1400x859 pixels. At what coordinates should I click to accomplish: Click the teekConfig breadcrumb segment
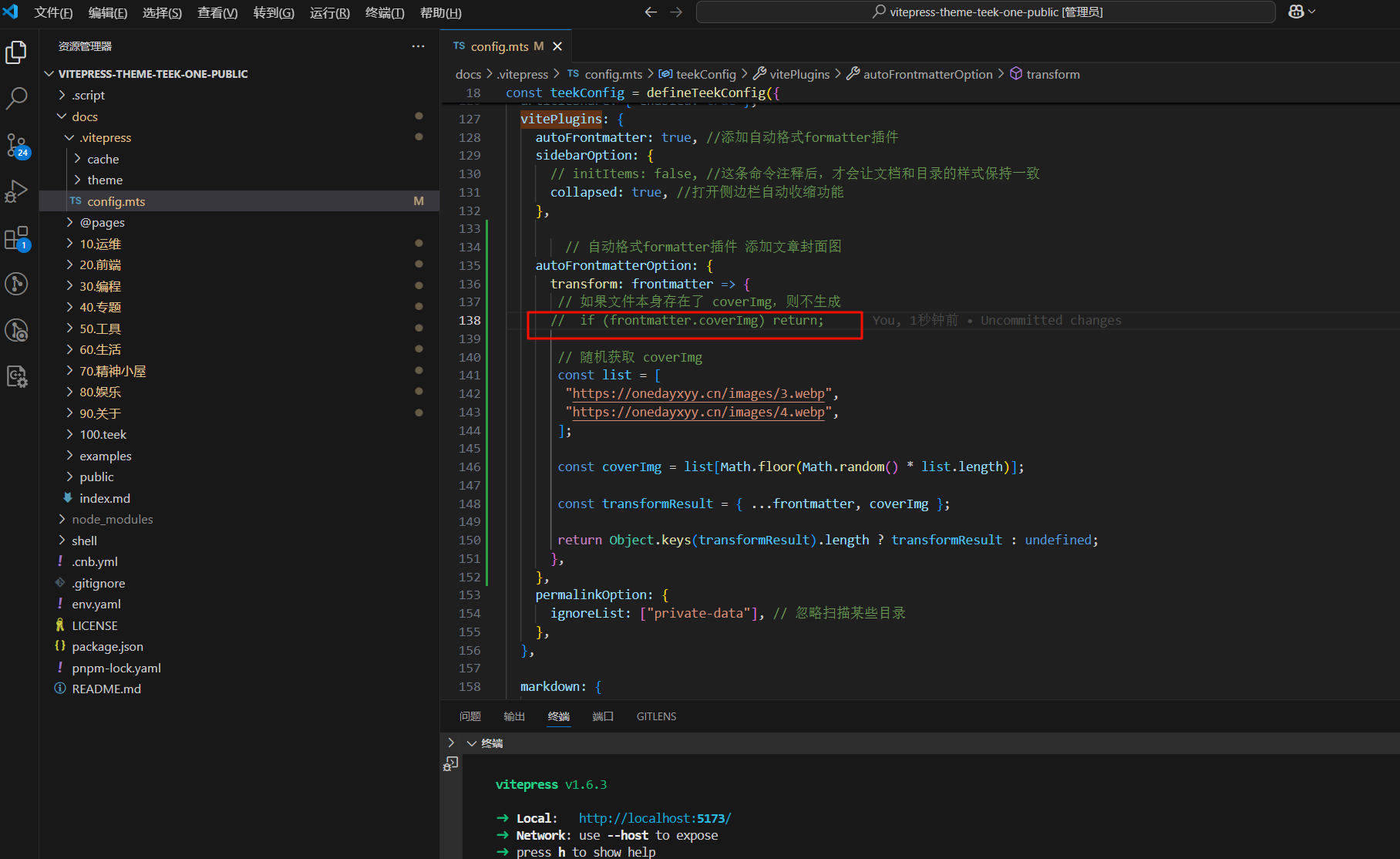[698, 74]
